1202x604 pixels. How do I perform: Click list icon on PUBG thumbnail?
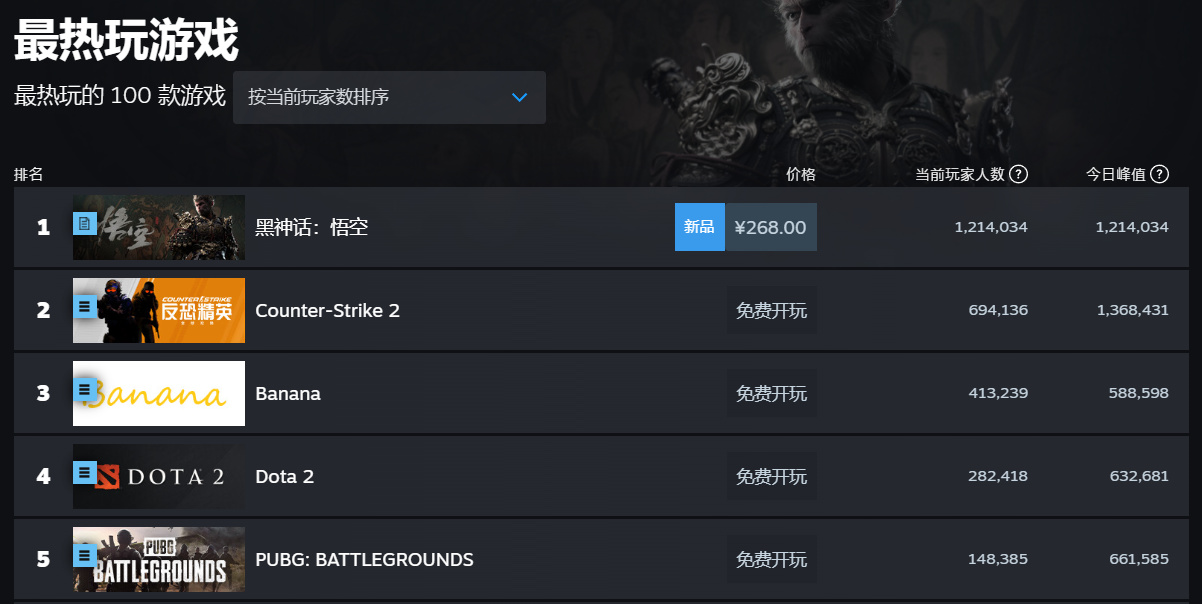point(85,554)
